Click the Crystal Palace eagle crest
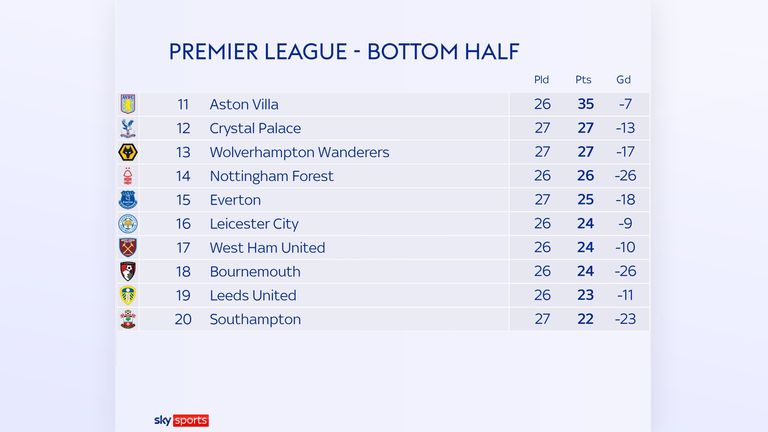The height and width of the screenshot is (432, 768). tap(128, 128)
